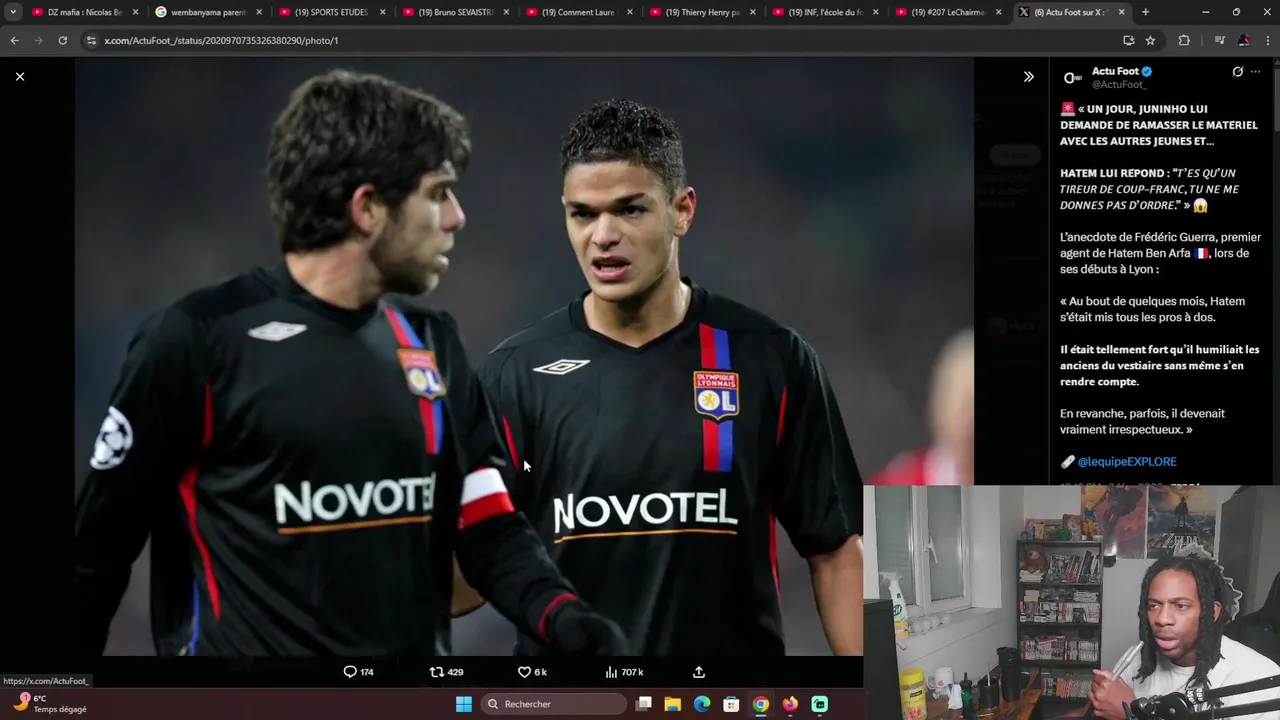Open a new browser tab
1280x720 pixels.
1145,12
